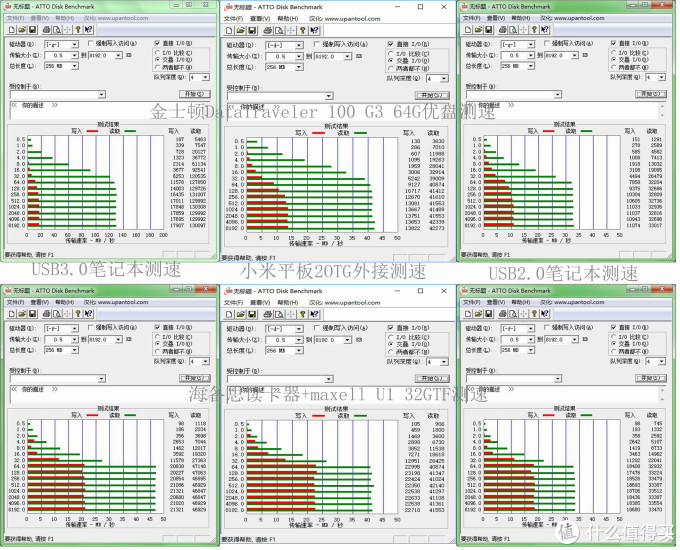
Task: Open 传输大小 0.5 dropdown in top-left window
Action: (75, 56)
